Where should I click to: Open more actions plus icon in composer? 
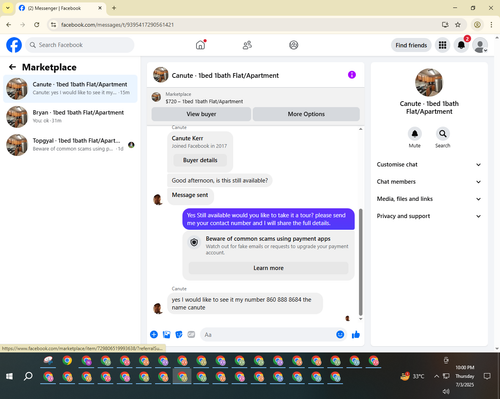(154, 334)
